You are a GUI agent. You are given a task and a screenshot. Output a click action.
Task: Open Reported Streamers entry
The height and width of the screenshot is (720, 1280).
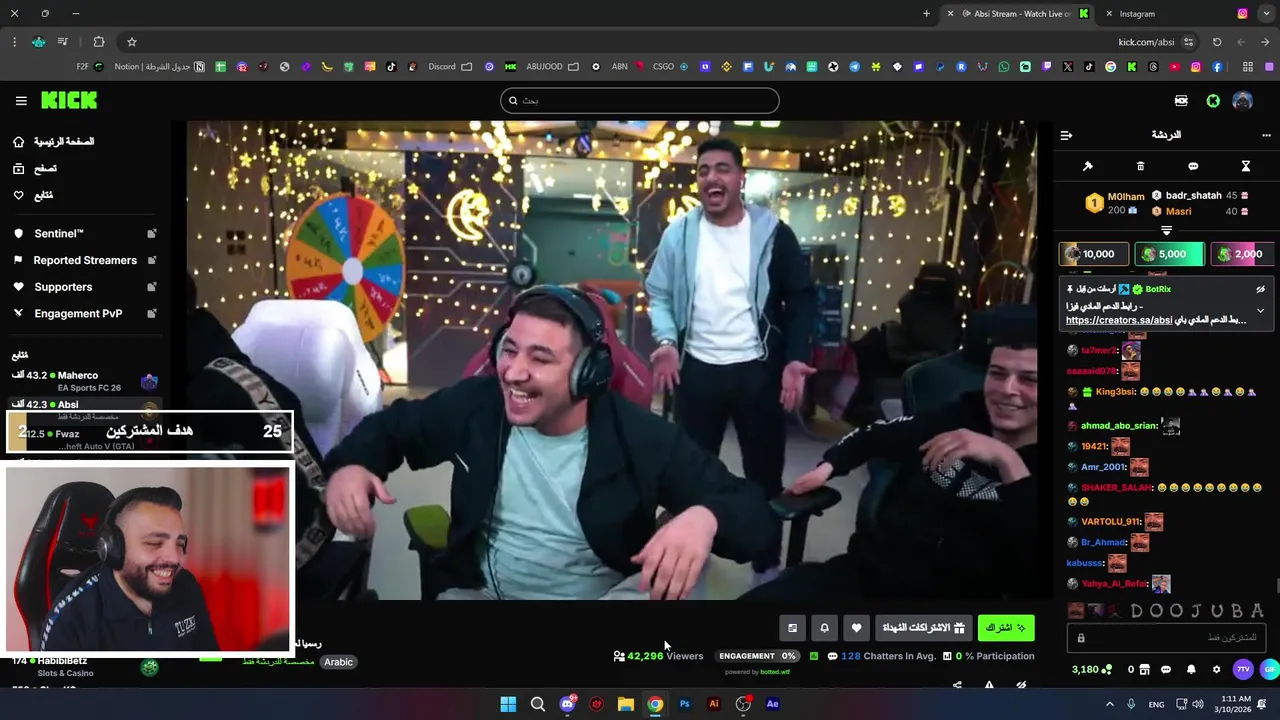[x=85, y=260]
